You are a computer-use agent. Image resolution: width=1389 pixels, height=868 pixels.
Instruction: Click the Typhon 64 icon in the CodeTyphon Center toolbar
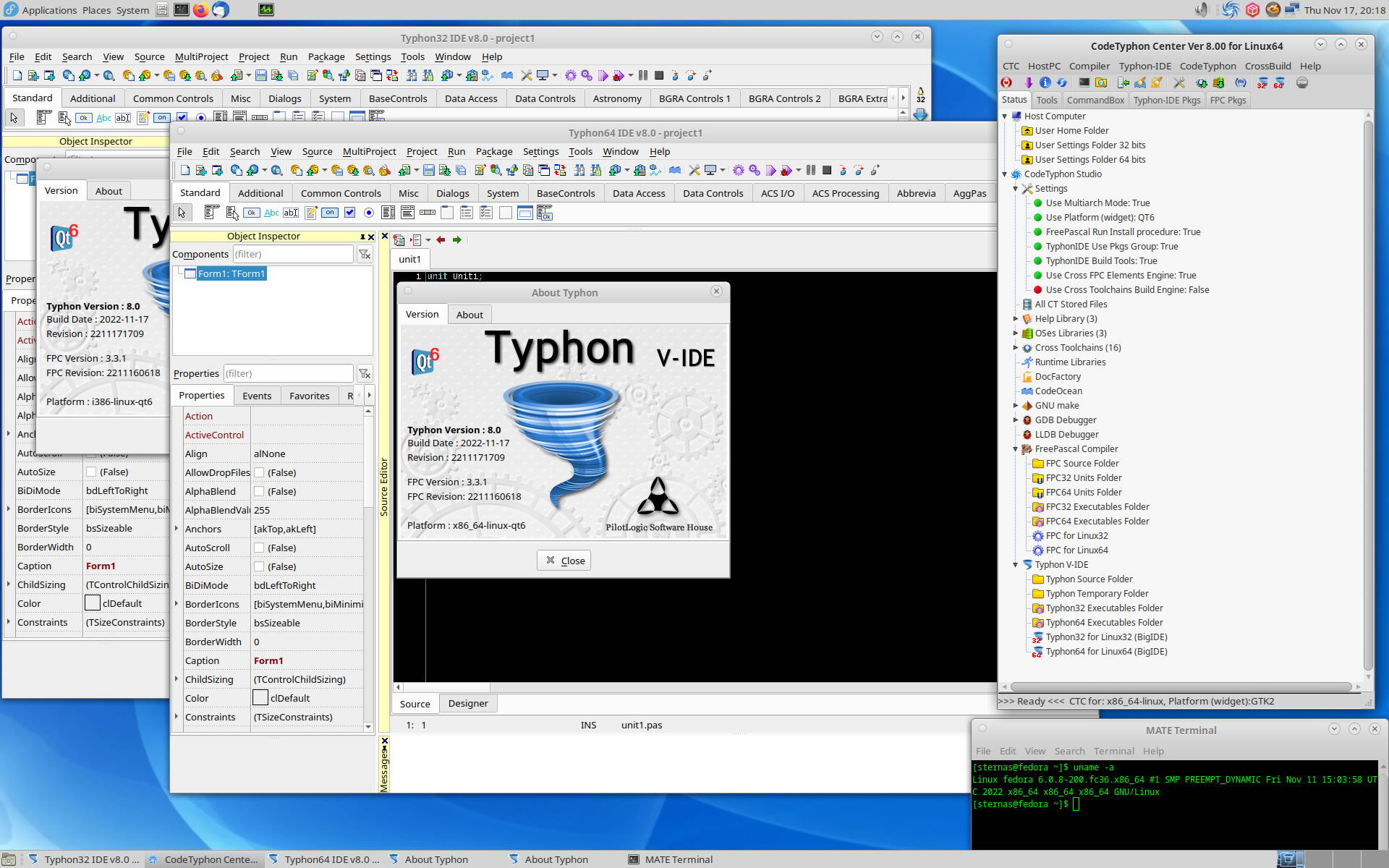1278,83
